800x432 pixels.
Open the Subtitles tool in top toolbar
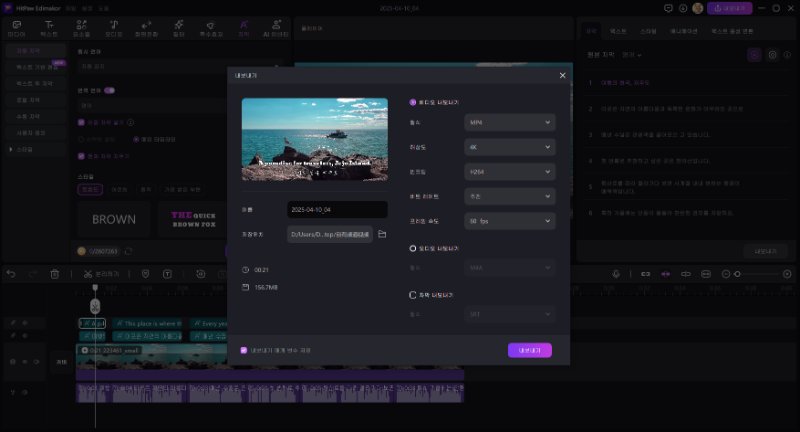point(243,29)
